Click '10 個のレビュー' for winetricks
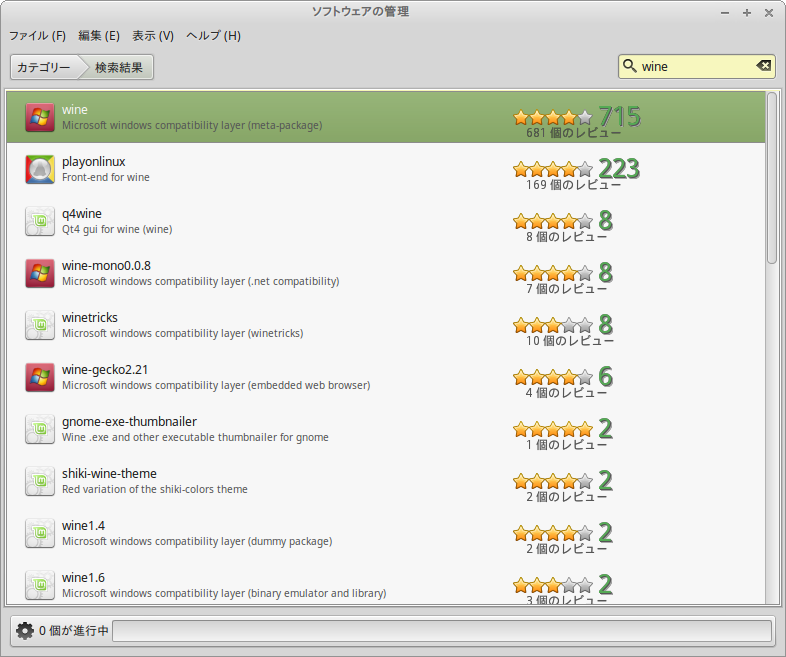 569,341
